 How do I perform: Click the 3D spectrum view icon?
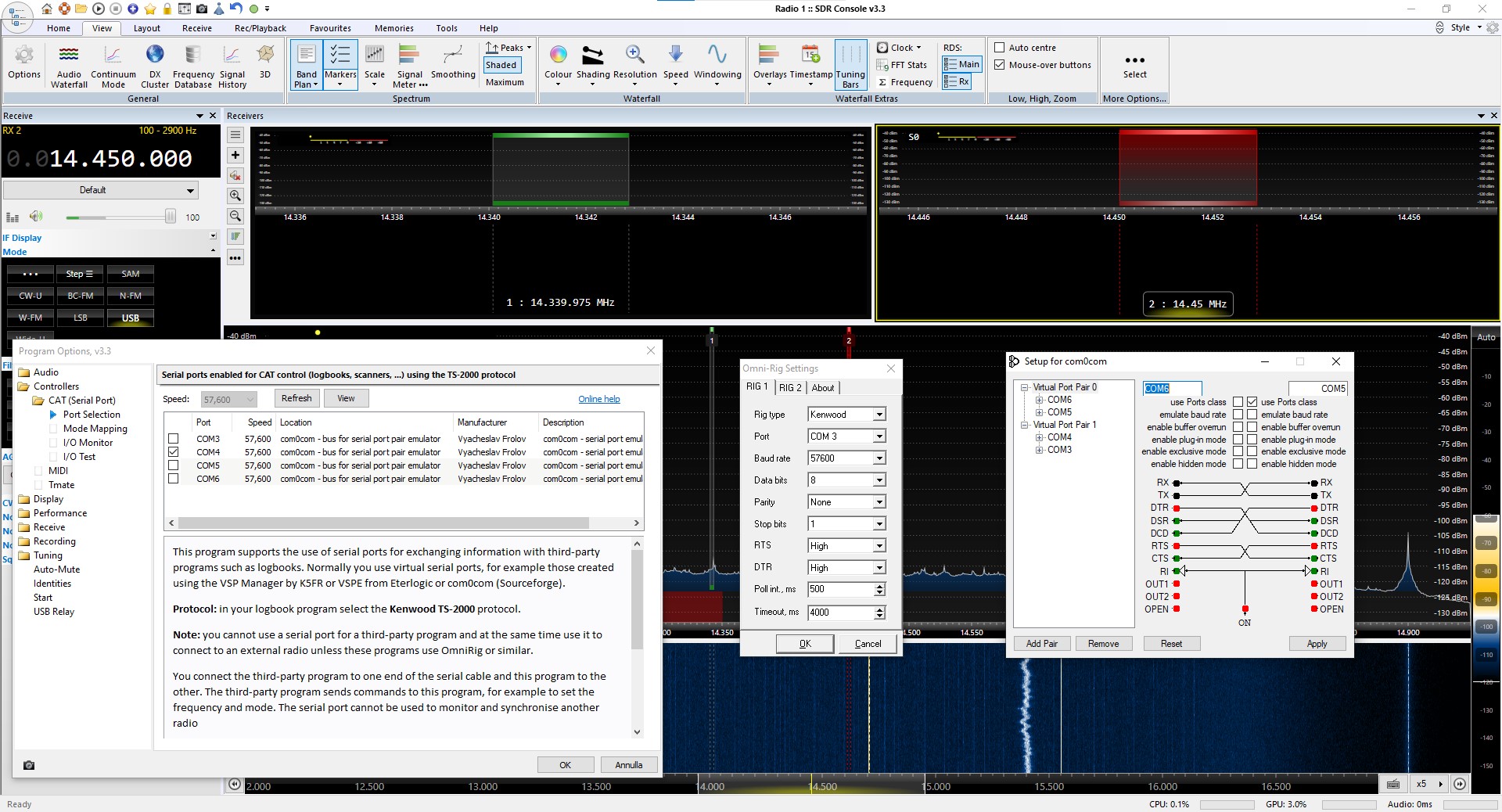pos(265,55)
